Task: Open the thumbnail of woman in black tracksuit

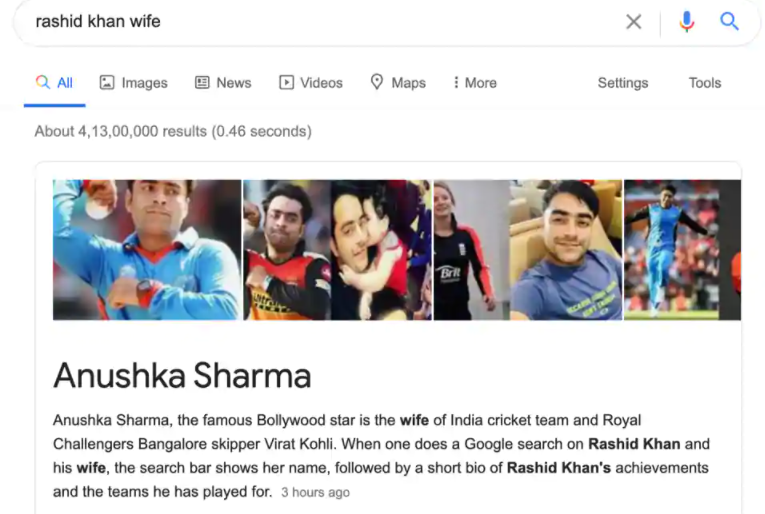Action: [x=471, y=250]
